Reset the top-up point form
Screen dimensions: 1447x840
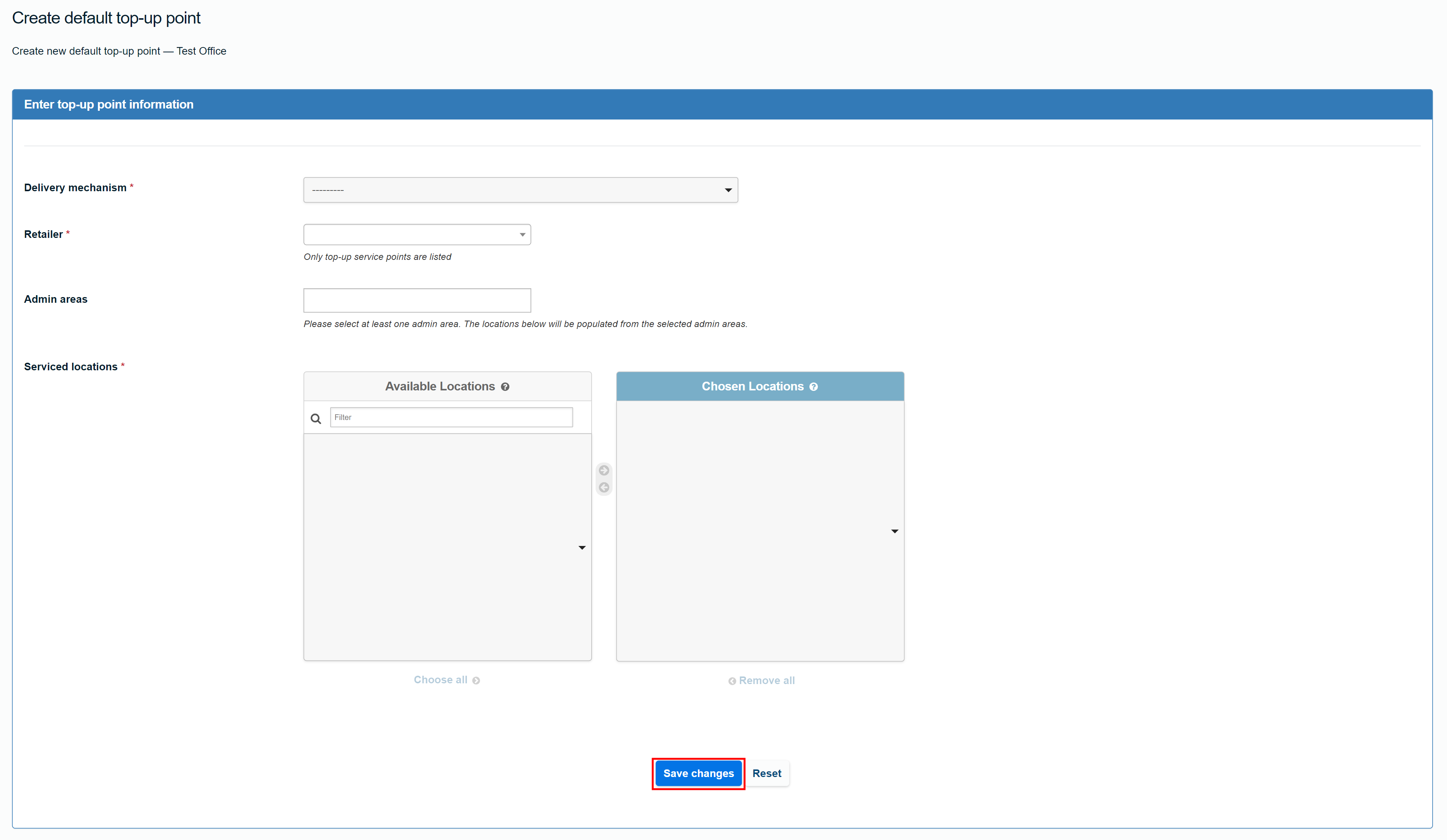(767, 773)
